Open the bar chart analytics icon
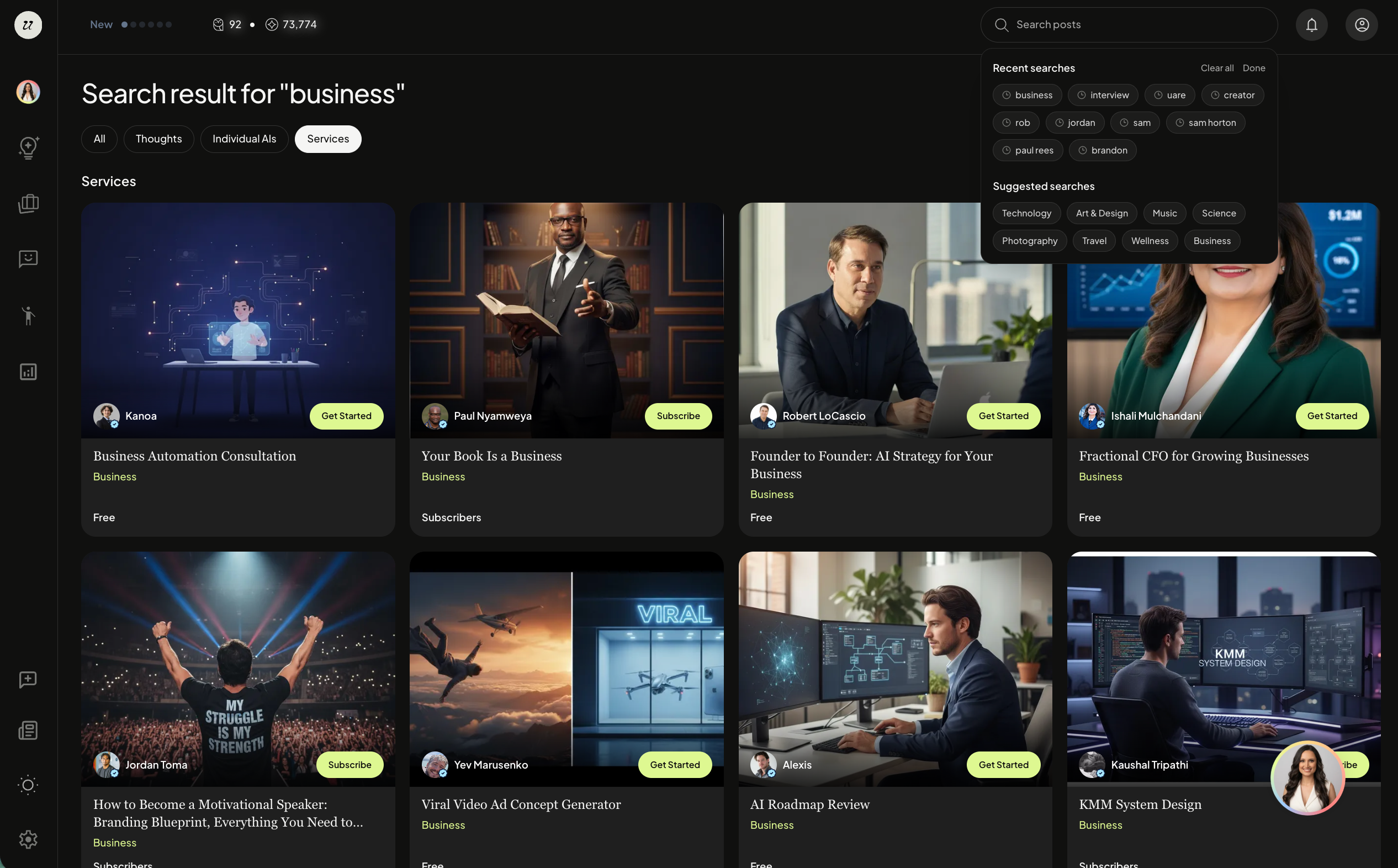Screen dimensions: 1398x868 click(28, 372)
